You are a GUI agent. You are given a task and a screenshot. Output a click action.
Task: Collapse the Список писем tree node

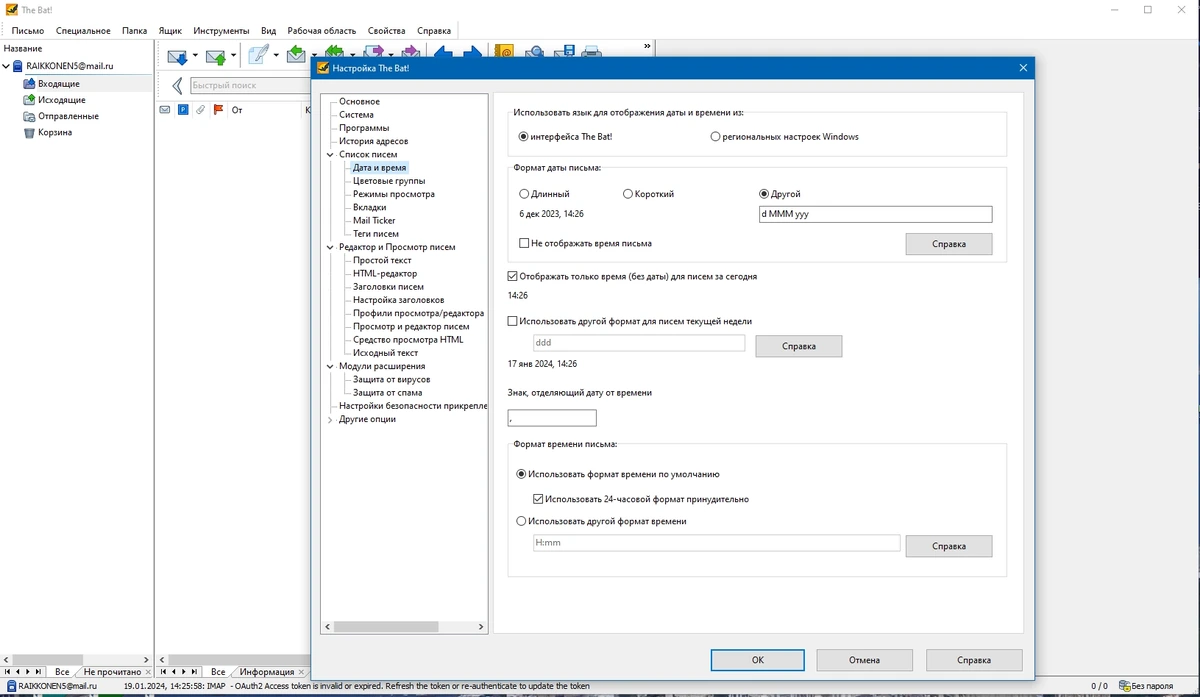tap(330, 155)
